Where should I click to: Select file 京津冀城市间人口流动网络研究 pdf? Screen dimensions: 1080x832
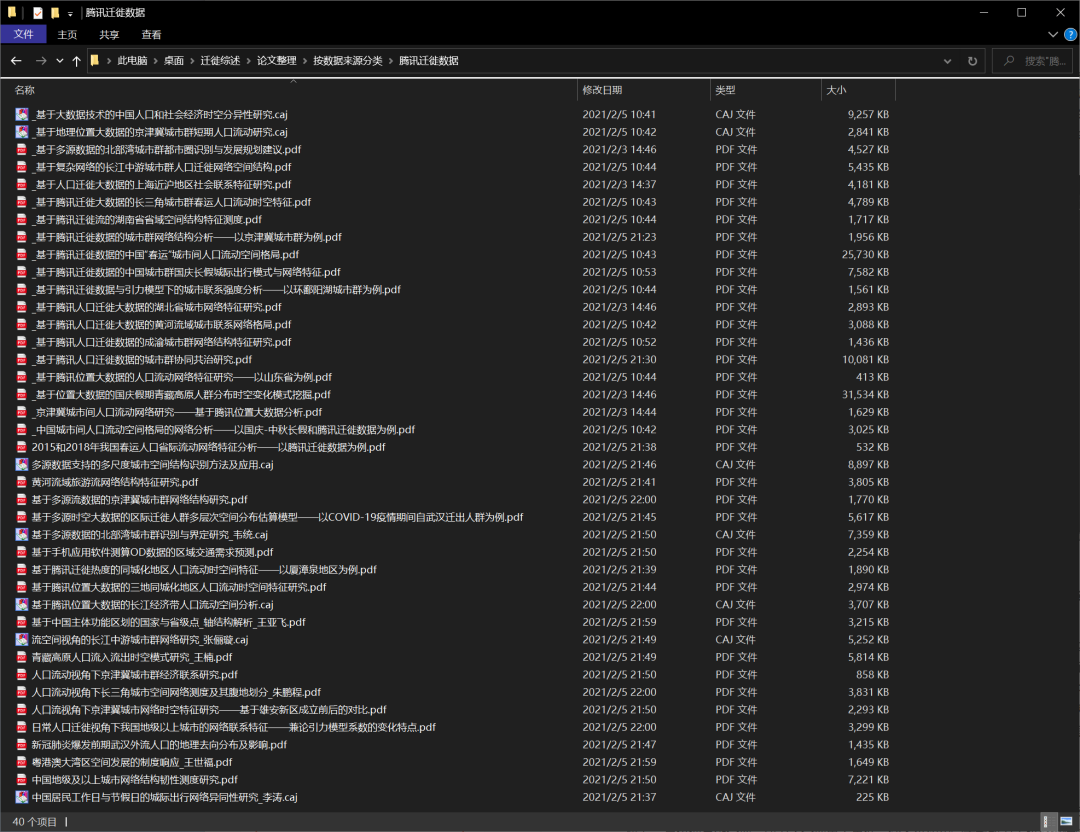177,412
